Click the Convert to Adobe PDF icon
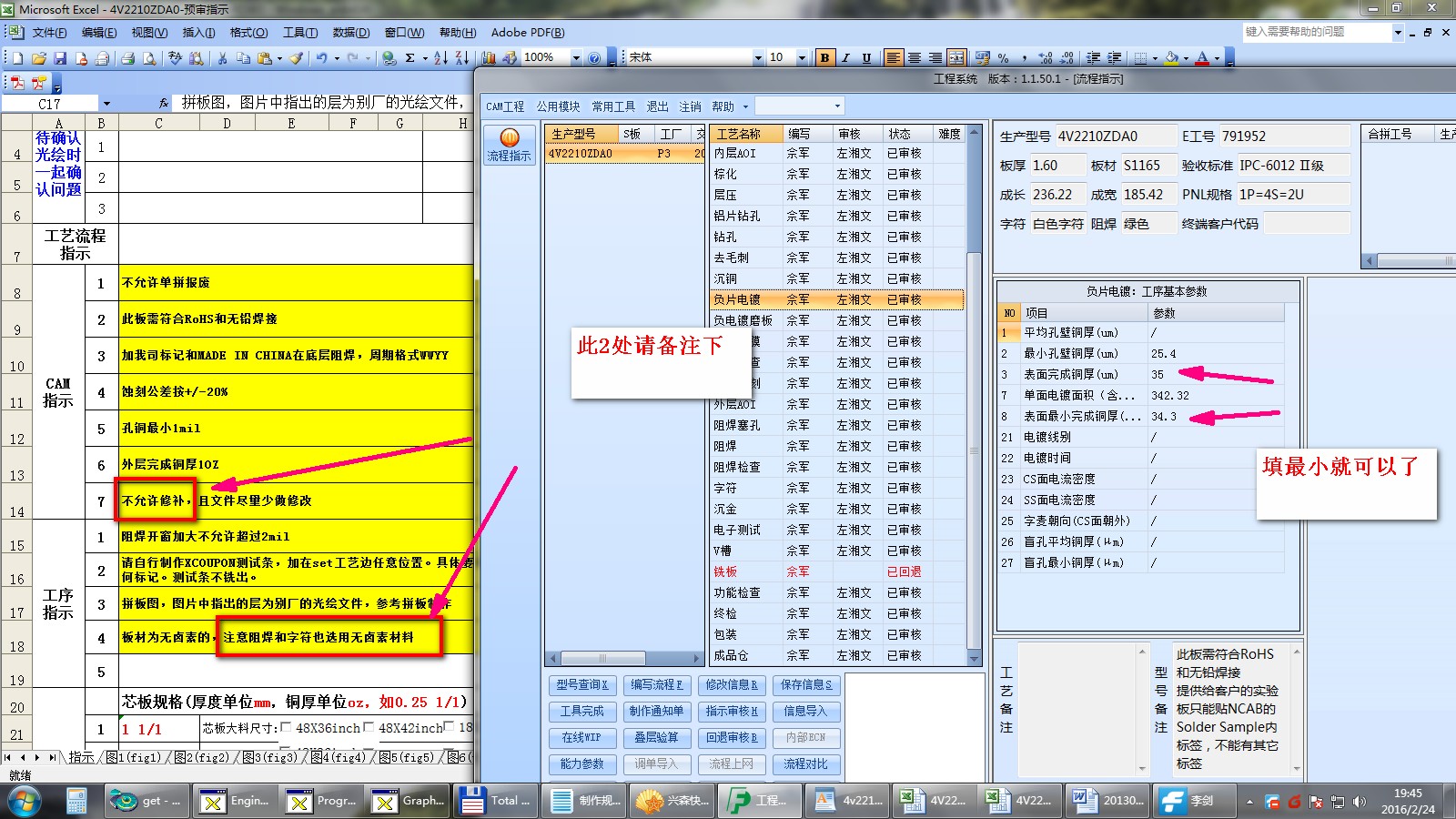Image resolution: width=1456 pixels, height=819 pixels. click(x=17, y=83)
